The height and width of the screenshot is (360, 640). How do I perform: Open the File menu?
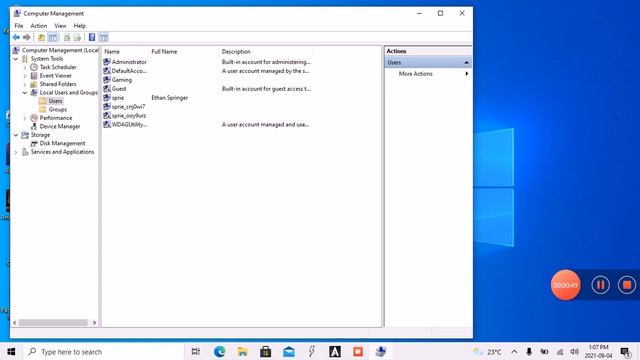point(19,26)
